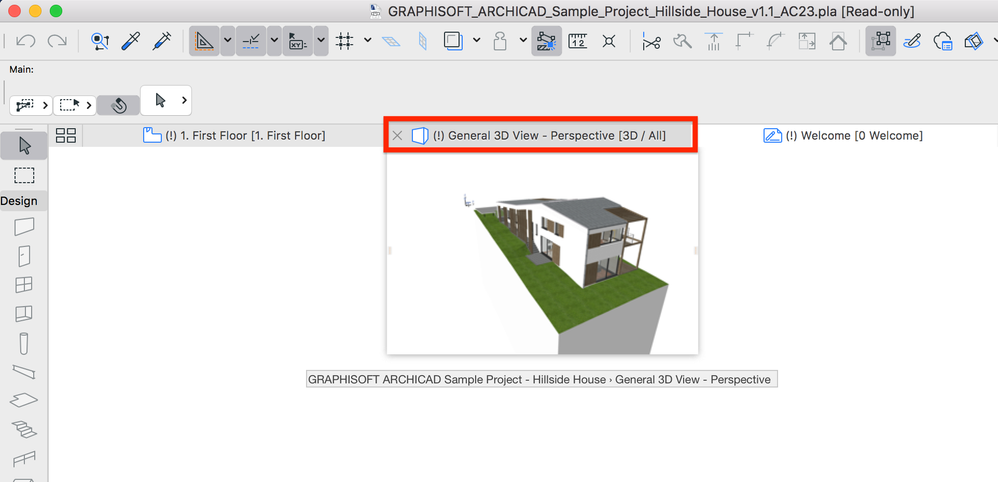The image size is (998, 482).
Task: Toggle the Suspend Groups button
Action: point(880,41)
